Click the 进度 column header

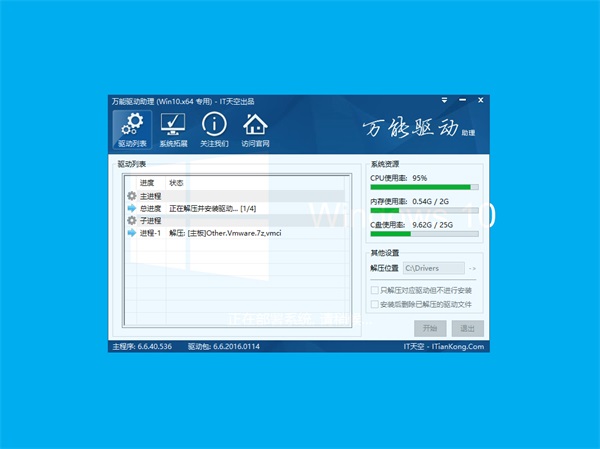147,183
